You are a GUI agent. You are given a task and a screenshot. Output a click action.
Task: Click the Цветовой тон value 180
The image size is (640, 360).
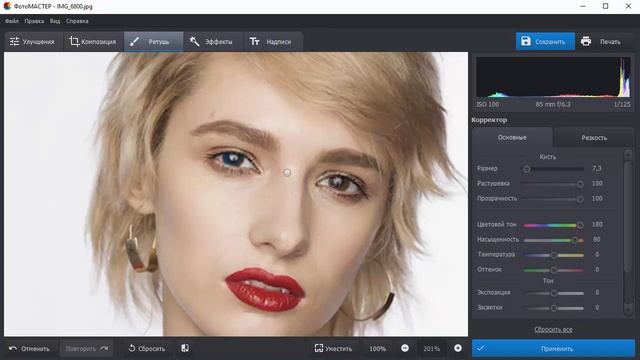point(597,224)
